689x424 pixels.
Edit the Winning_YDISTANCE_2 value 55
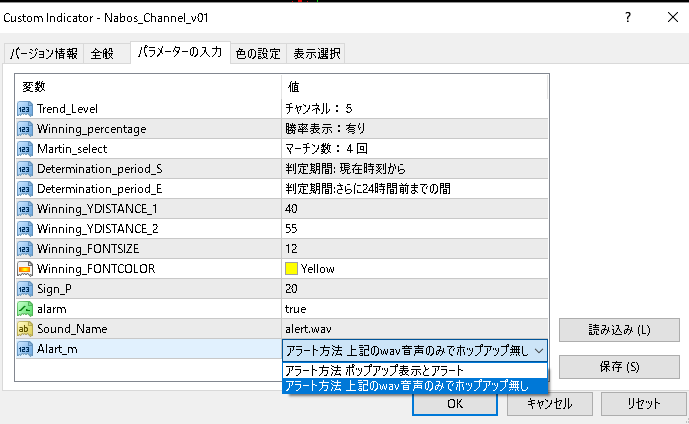point(414,229)
